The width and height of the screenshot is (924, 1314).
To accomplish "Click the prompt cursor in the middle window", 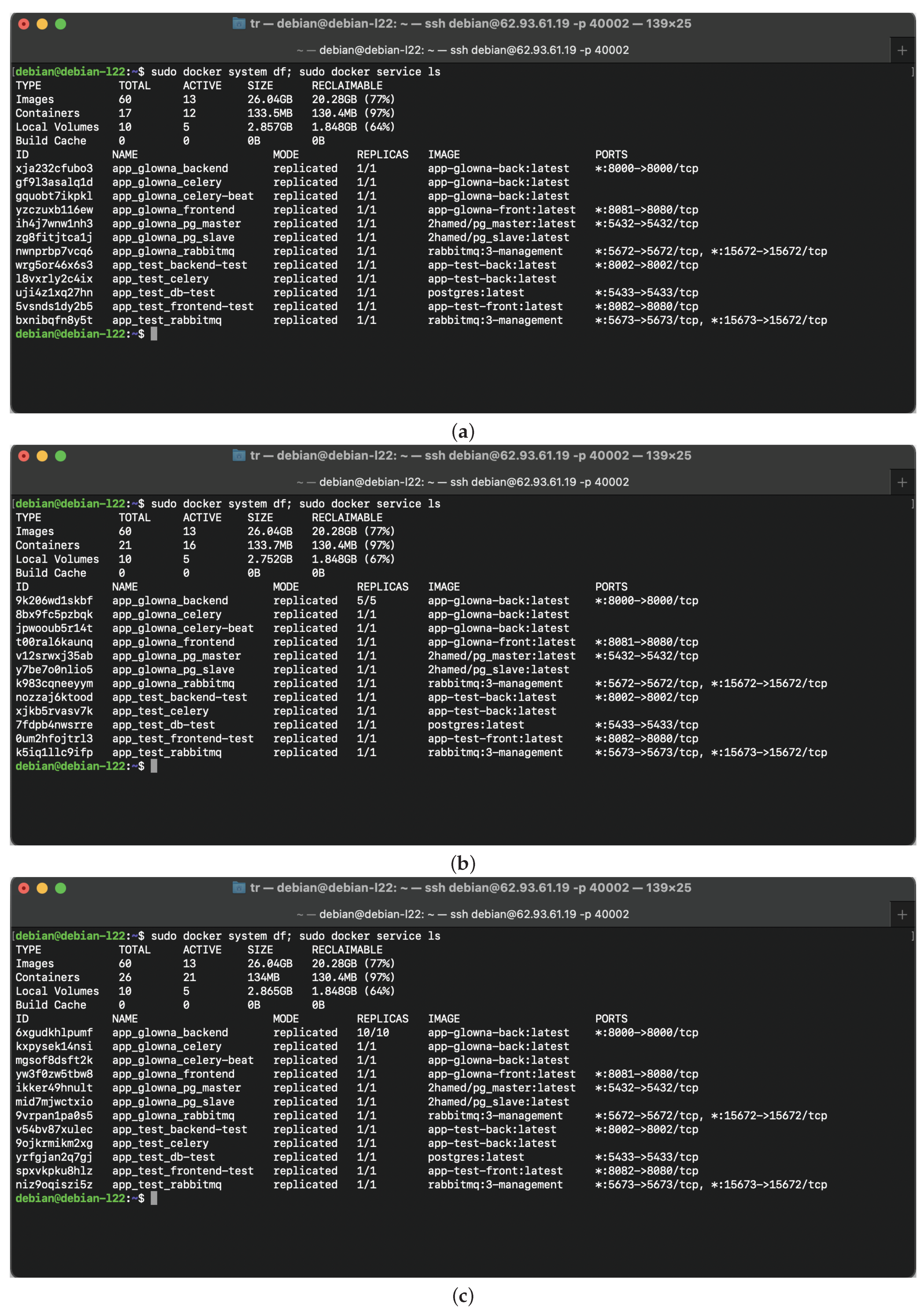I will (153, 766).
